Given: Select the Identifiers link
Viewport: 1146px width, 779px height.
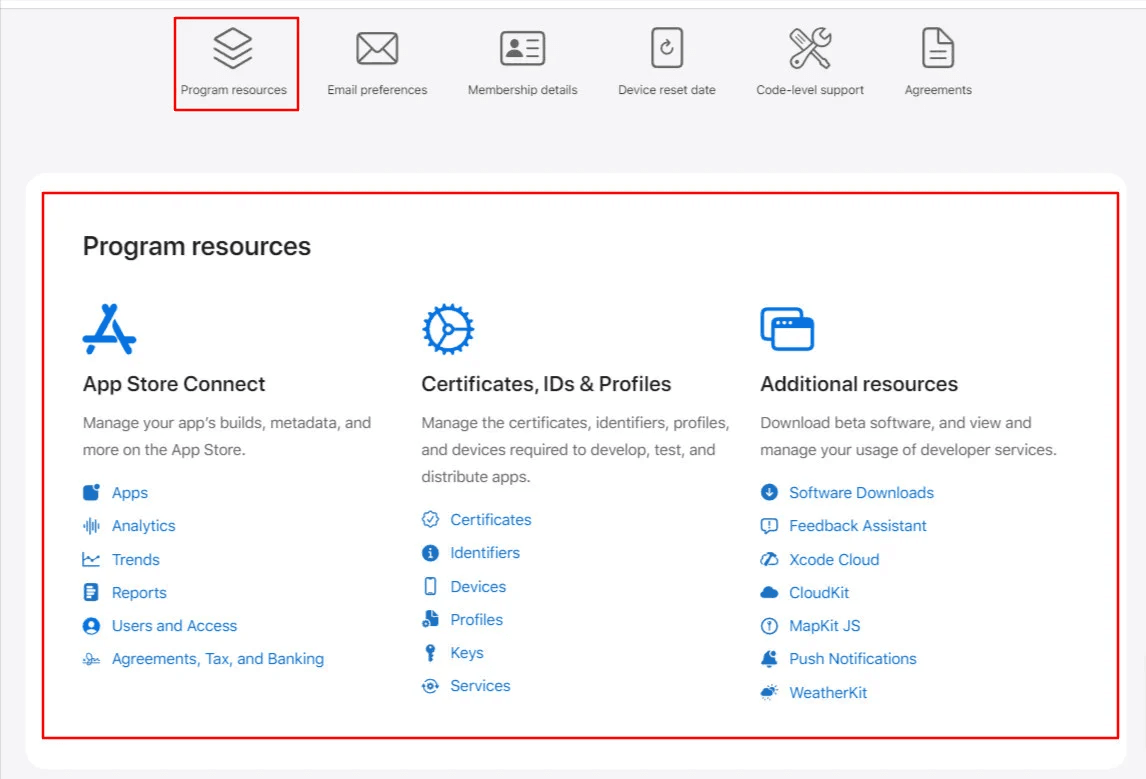Looking at the screenshot, I should pyautogui.click(x=485, y=553).
